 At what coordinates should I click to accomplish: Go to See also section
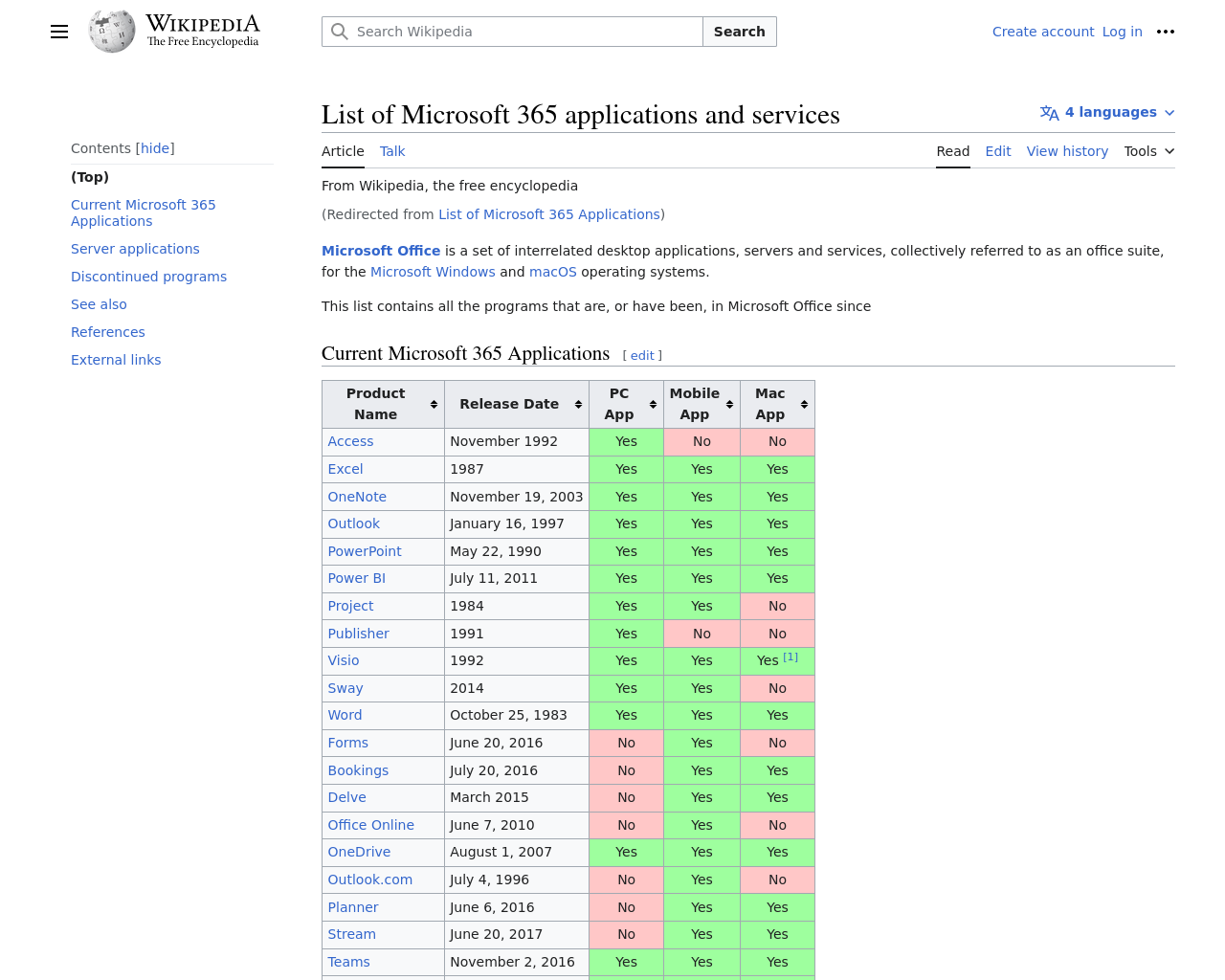99,304
